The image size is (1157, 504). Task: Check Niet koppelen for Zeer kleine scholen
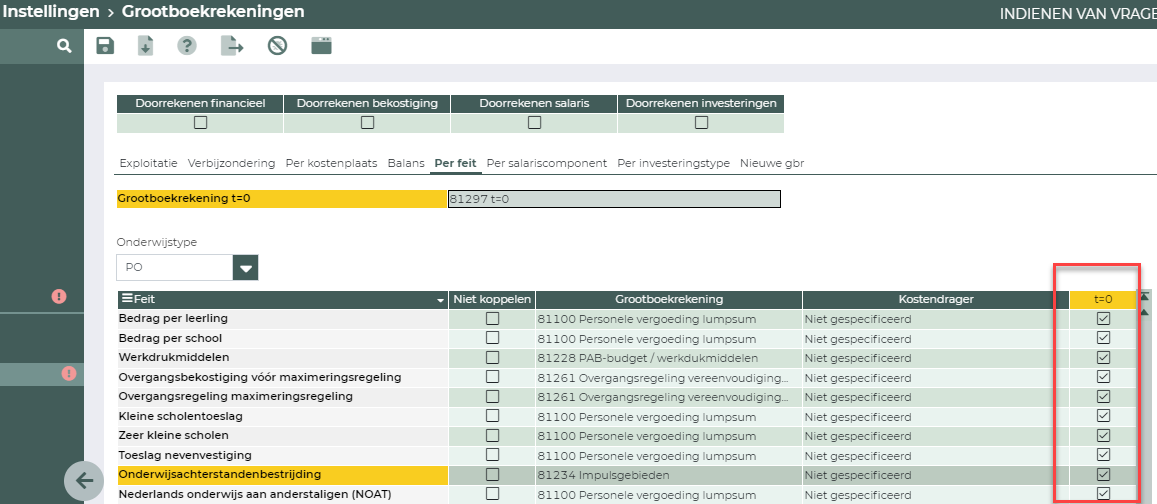[492, 435]
